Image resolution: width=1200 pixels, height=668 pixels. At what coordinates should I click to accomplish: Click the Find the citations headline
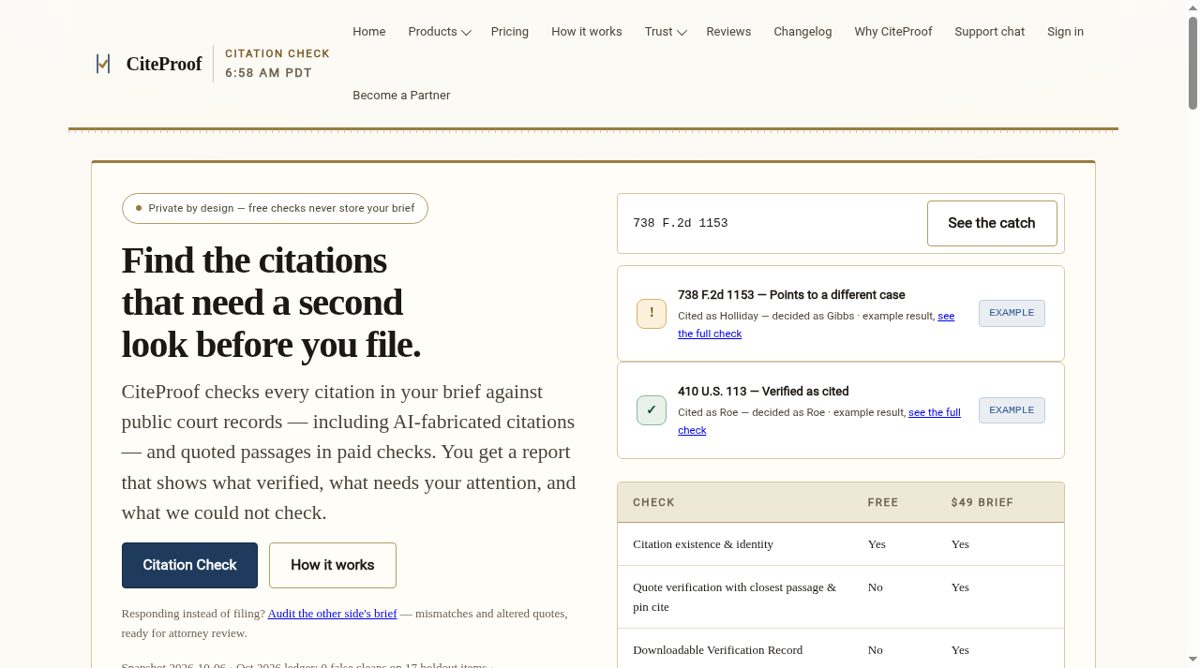(x=271, y=302)
